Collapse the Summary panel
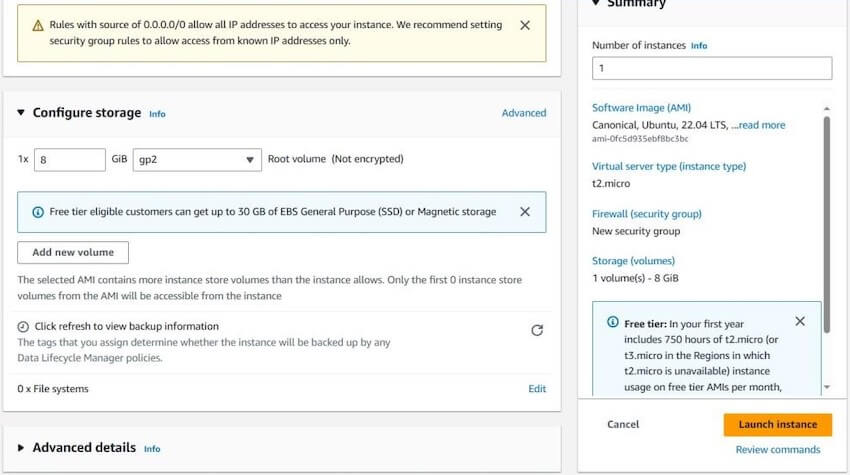The image size is (850, 475). tap(596, 3)
